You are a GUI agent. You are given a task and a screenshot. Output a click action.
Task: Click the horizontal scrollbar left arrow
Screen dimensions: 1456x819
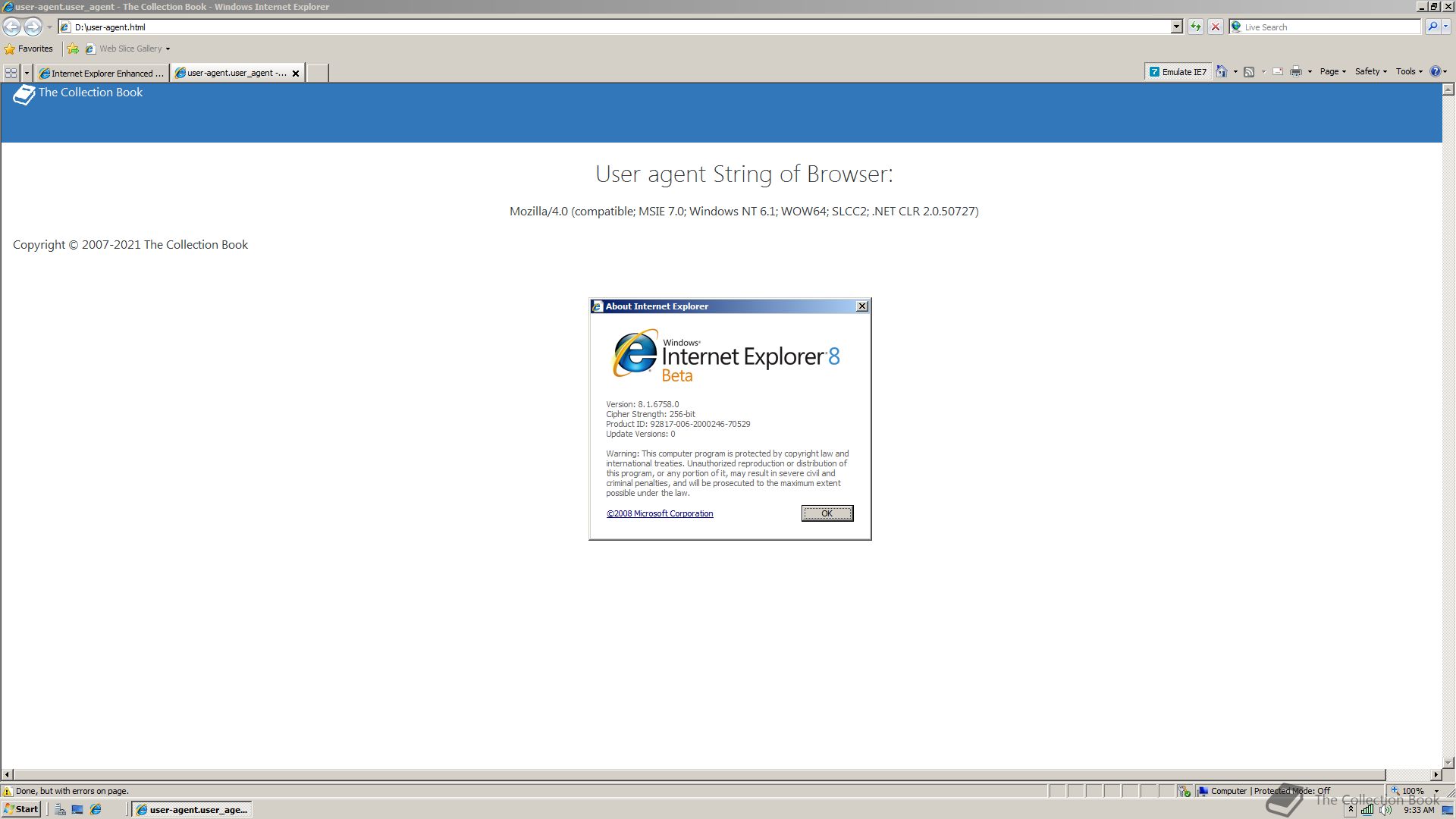click(x=8, y=775)
